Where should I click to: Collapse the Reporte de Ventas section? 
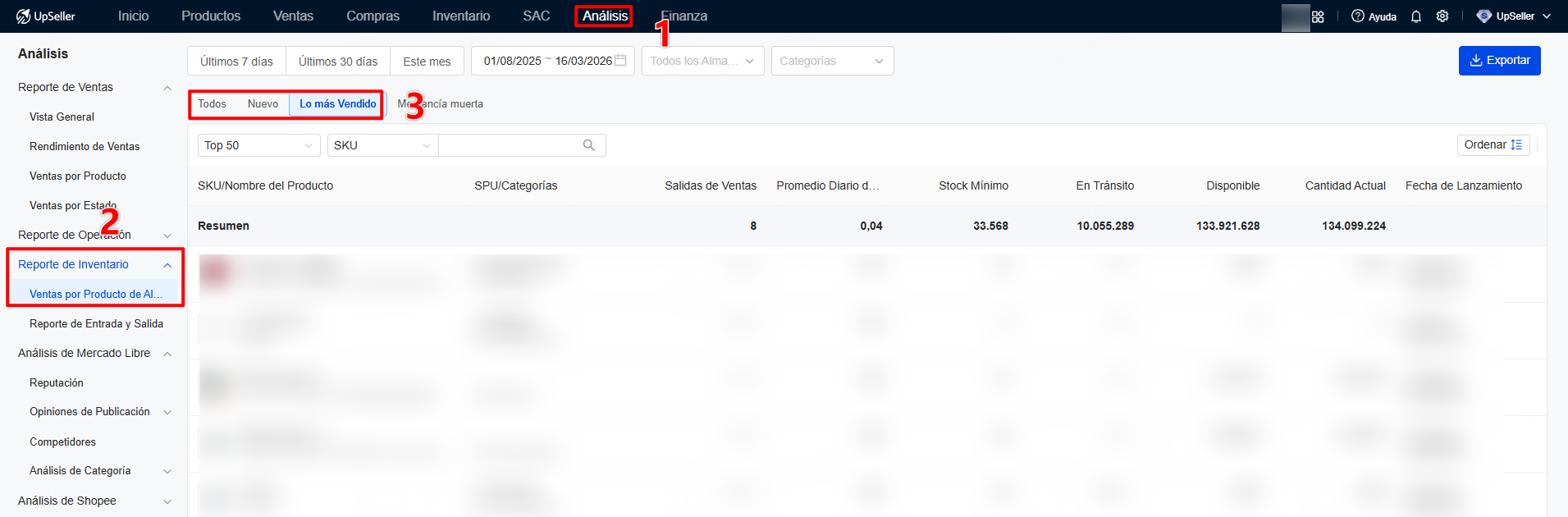tap(167, 88)
